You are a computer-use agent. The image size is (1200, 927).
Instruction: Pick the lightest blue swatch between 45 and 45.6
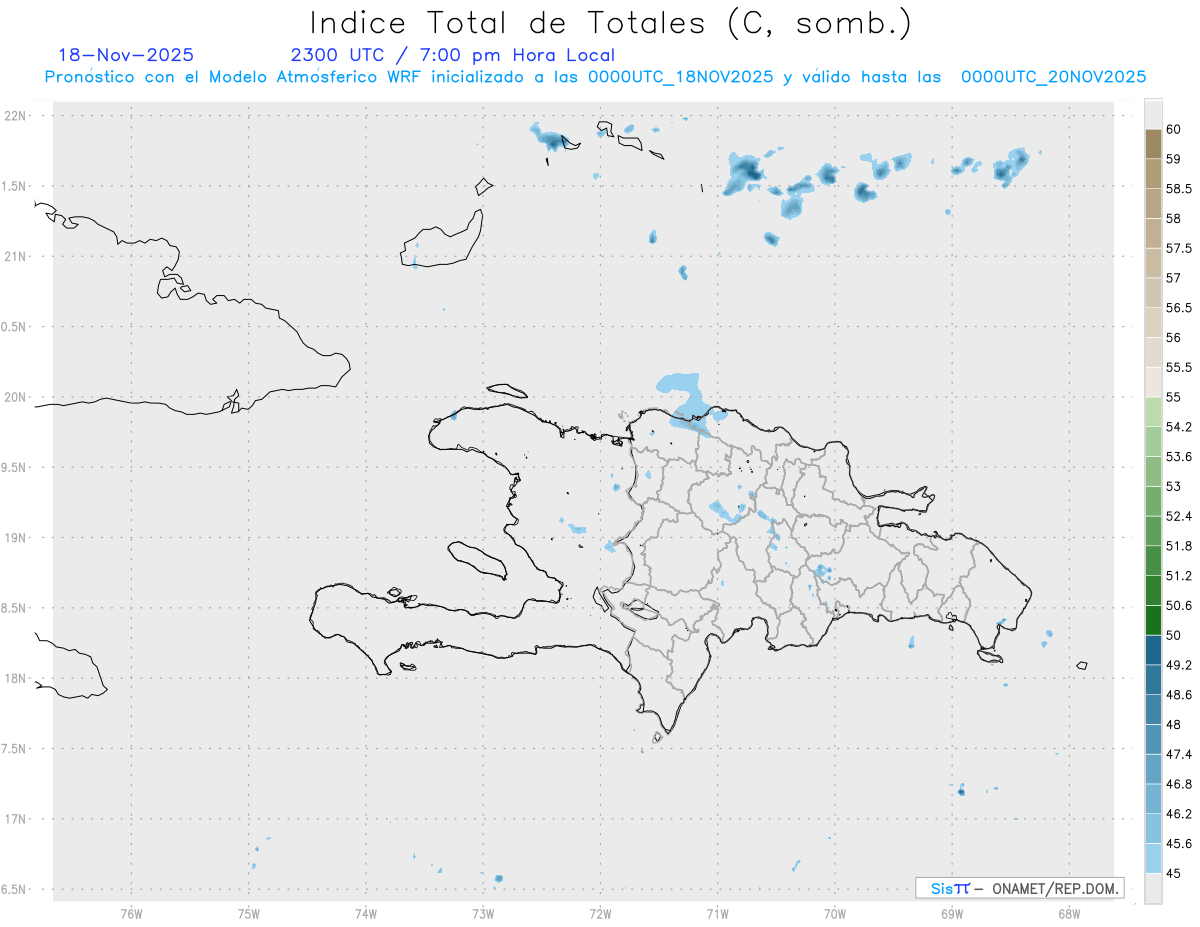(1154, 859)
